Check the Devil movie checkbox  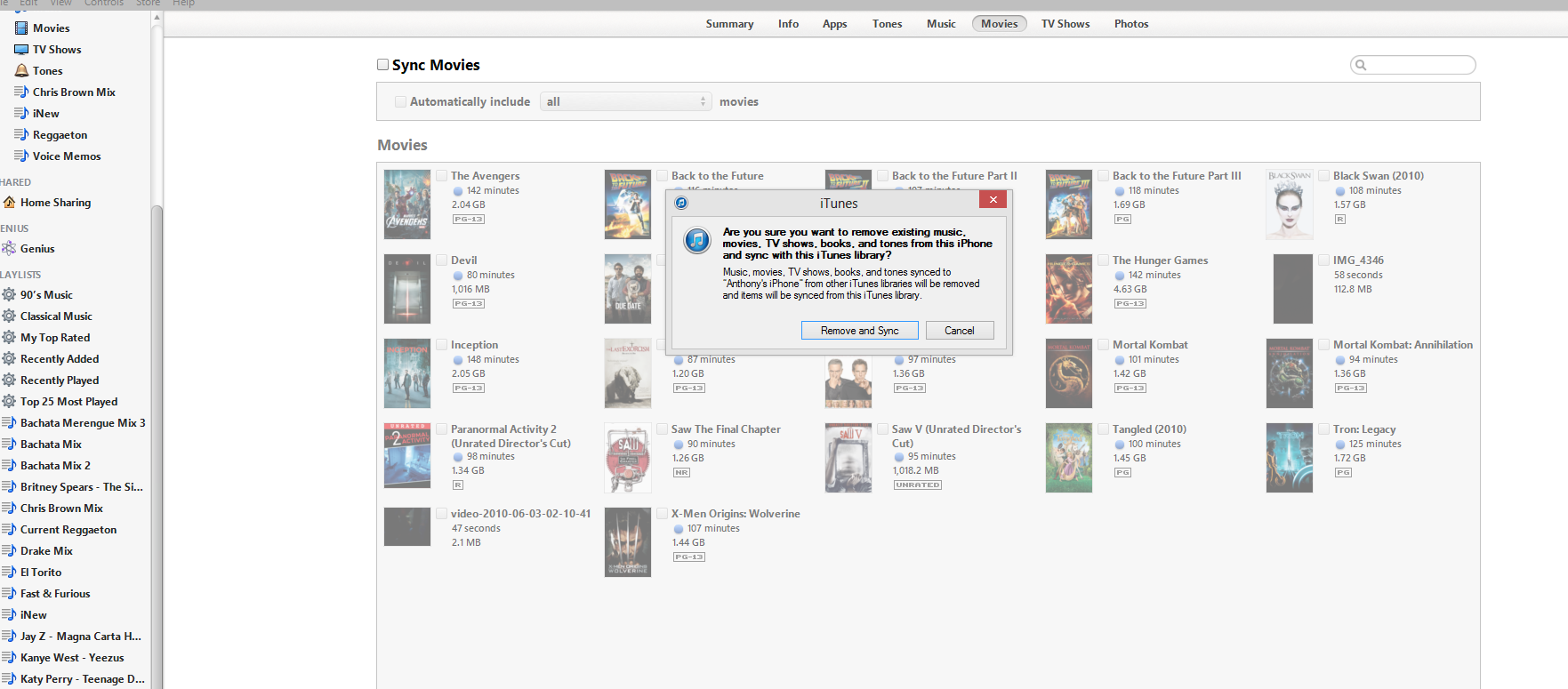pos(441,260)
